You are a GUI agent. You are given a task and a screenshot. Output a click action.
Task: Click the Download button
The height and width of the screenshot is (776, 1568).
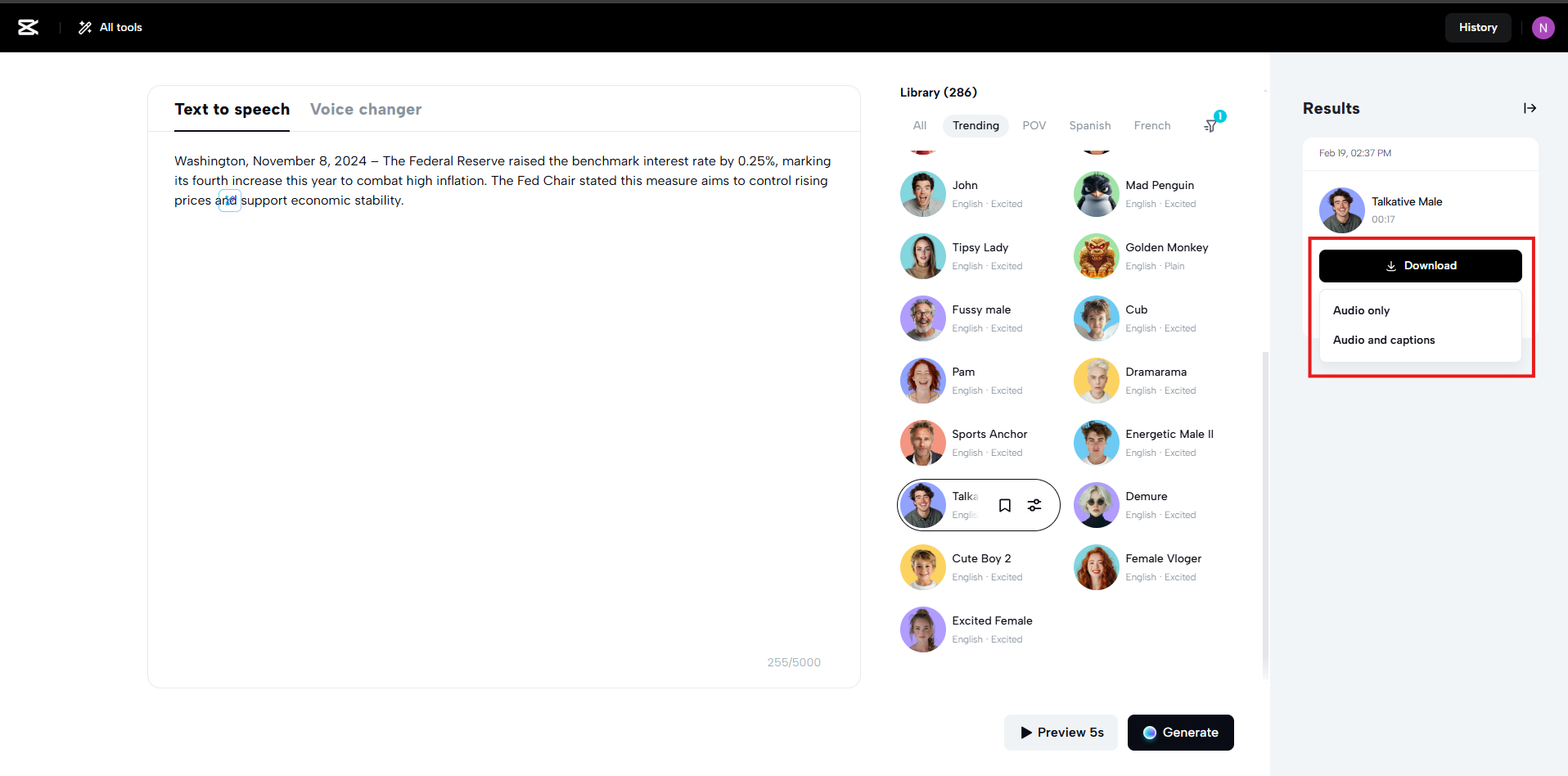(x=1421, y=266)
